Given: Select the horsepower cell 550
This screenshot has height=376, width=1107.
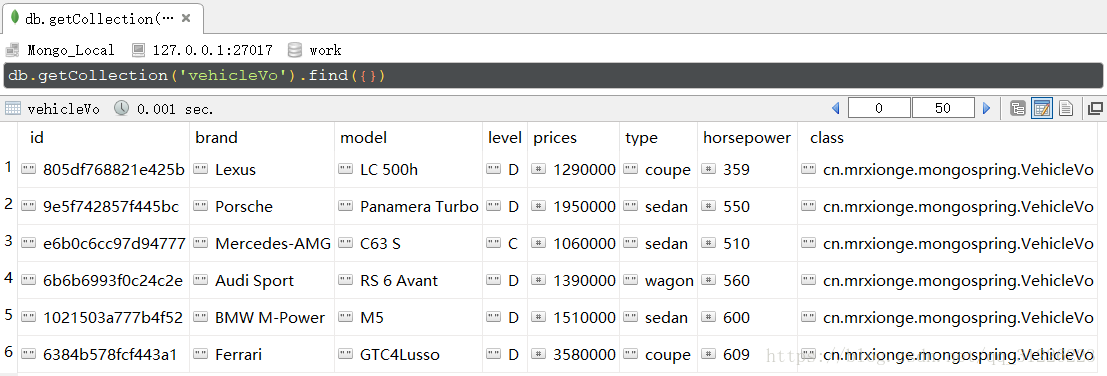Looking at the screenshot, I should [x=748, y=206].
